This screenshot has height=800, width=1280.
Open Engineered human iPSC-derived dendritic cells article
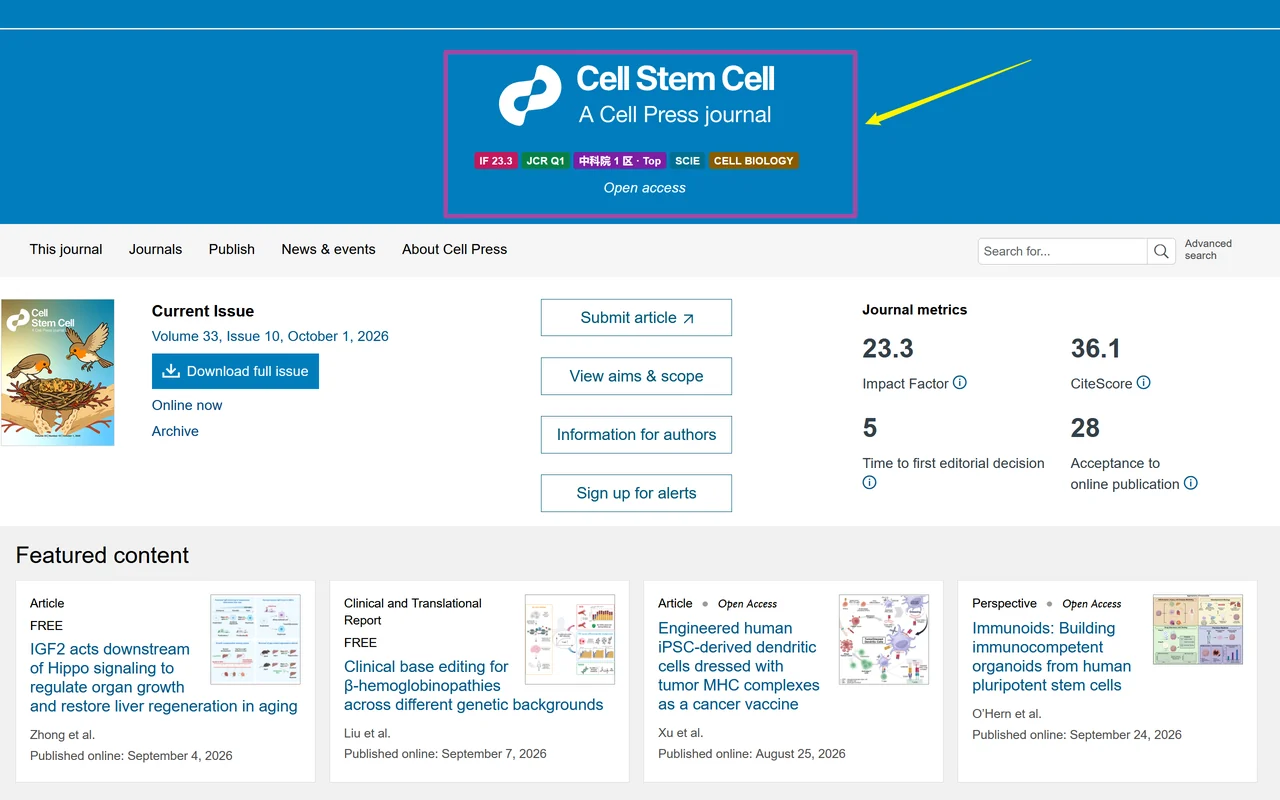click(x=739, y=666)
